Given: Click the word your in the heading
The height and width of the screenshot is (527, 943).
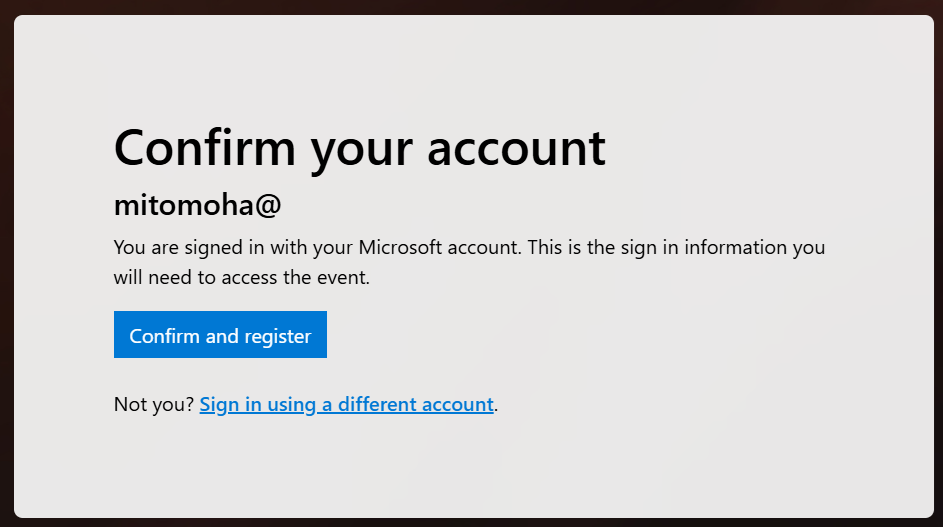Looking at the screenshot, I should 361,150.
